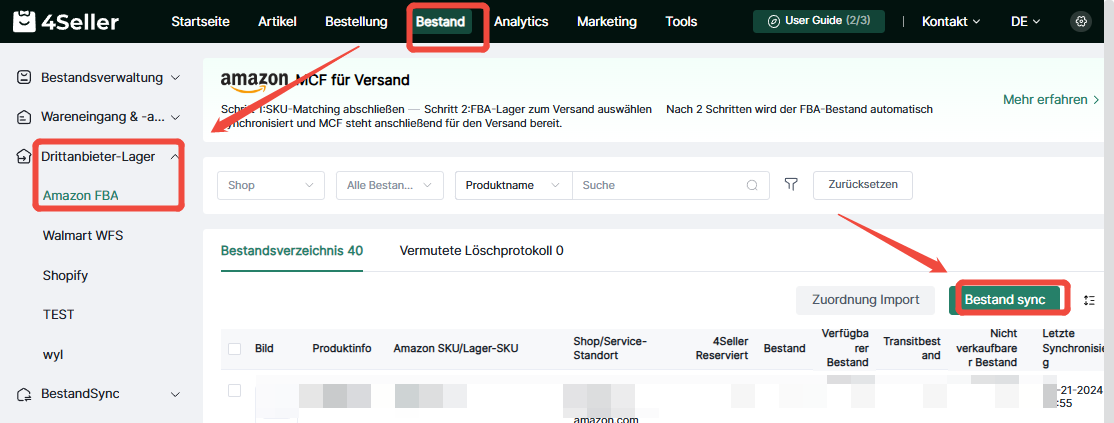Image resolution: width=1114 pixels, height=423 pixels.
Task: Open the Produktname search-type dropdown
Action: pyautogui.click(x=514, y=185)
